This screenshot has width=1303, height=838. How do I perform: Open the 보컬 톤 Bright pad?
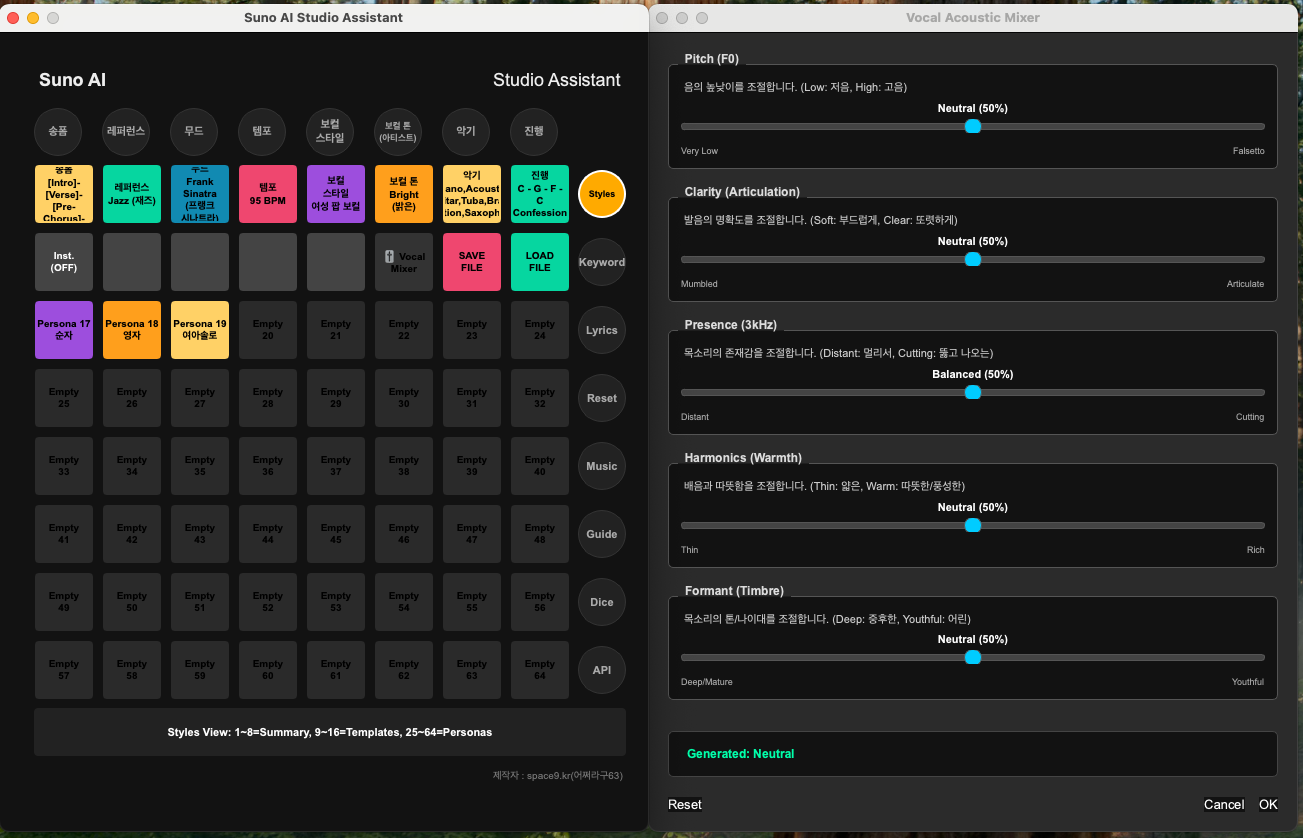(404, 194)
